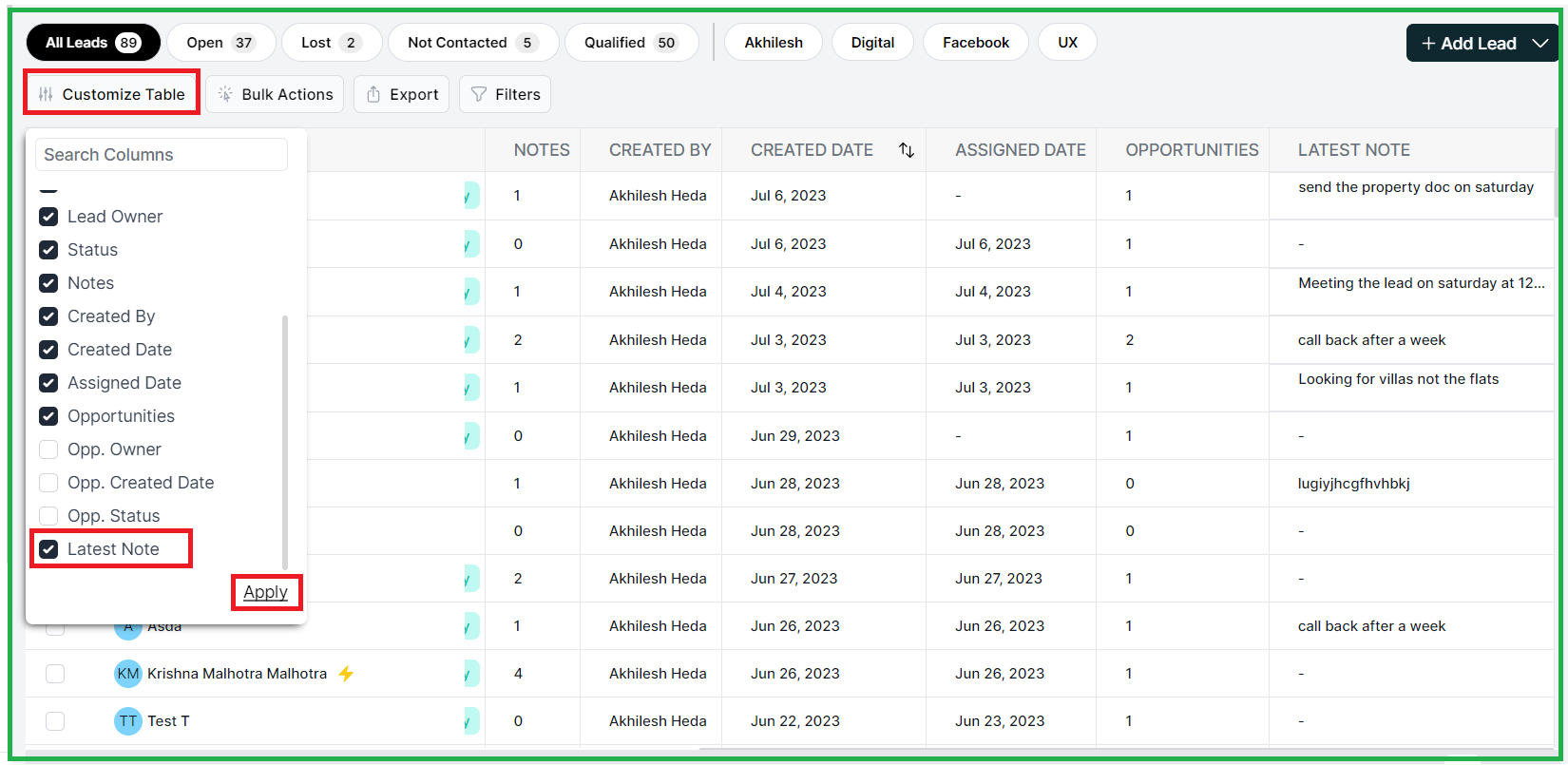The height and width of the screenshot is (765, 1568).
Task: Uncheck the Lead Owner column checkbox
Action: [x=48, y=217]
